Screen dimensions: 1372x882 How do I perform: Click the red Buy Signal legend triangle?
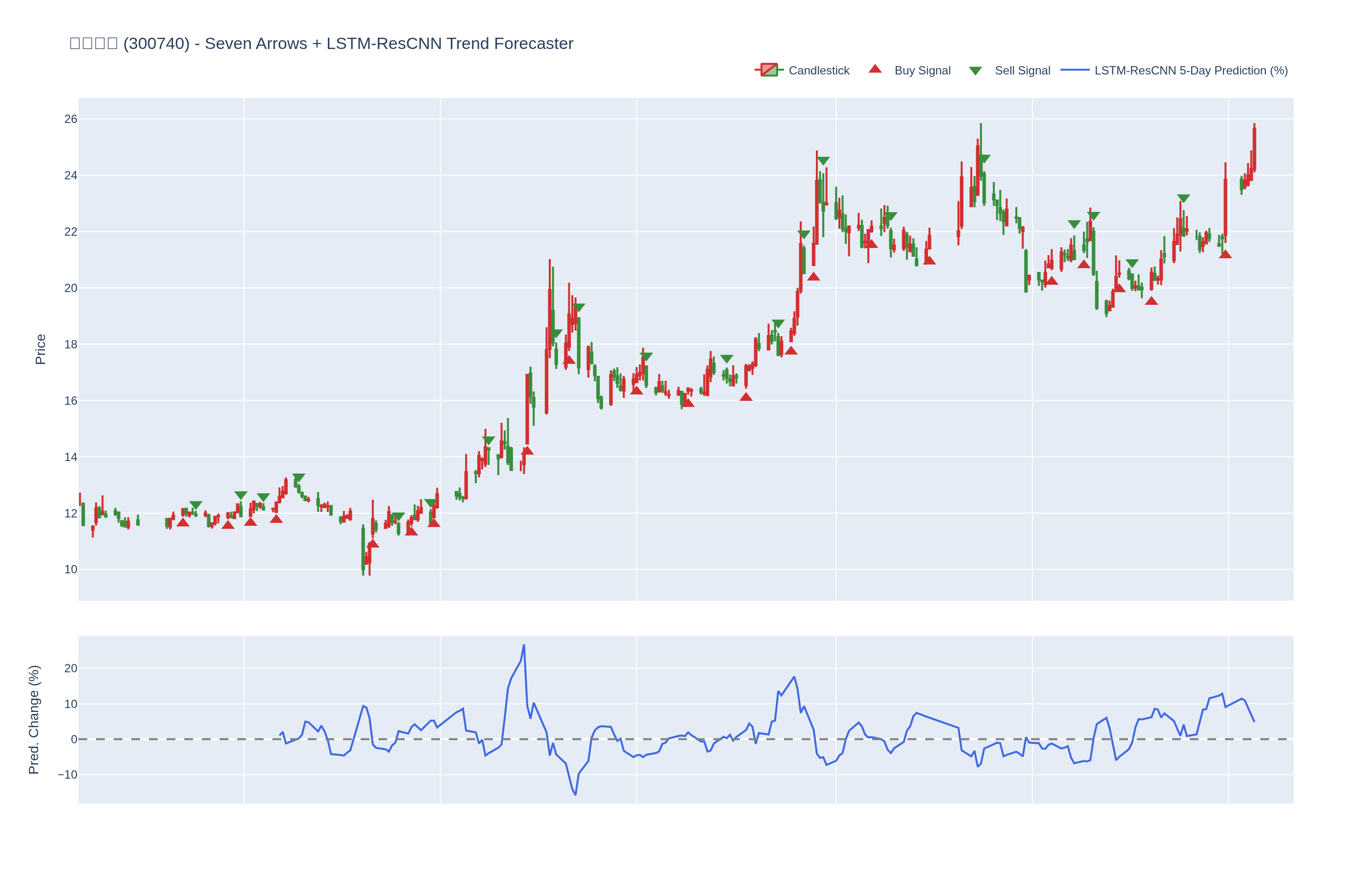coord(875,69)
